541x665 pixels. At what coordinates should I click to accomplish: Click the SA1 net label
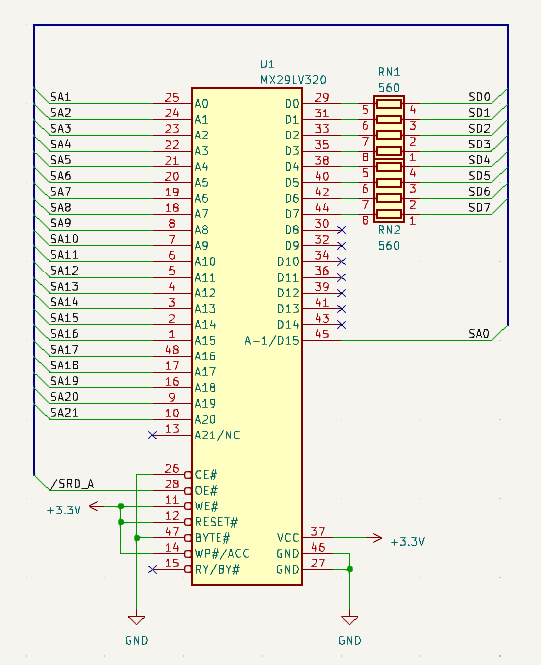pos(60,97)
